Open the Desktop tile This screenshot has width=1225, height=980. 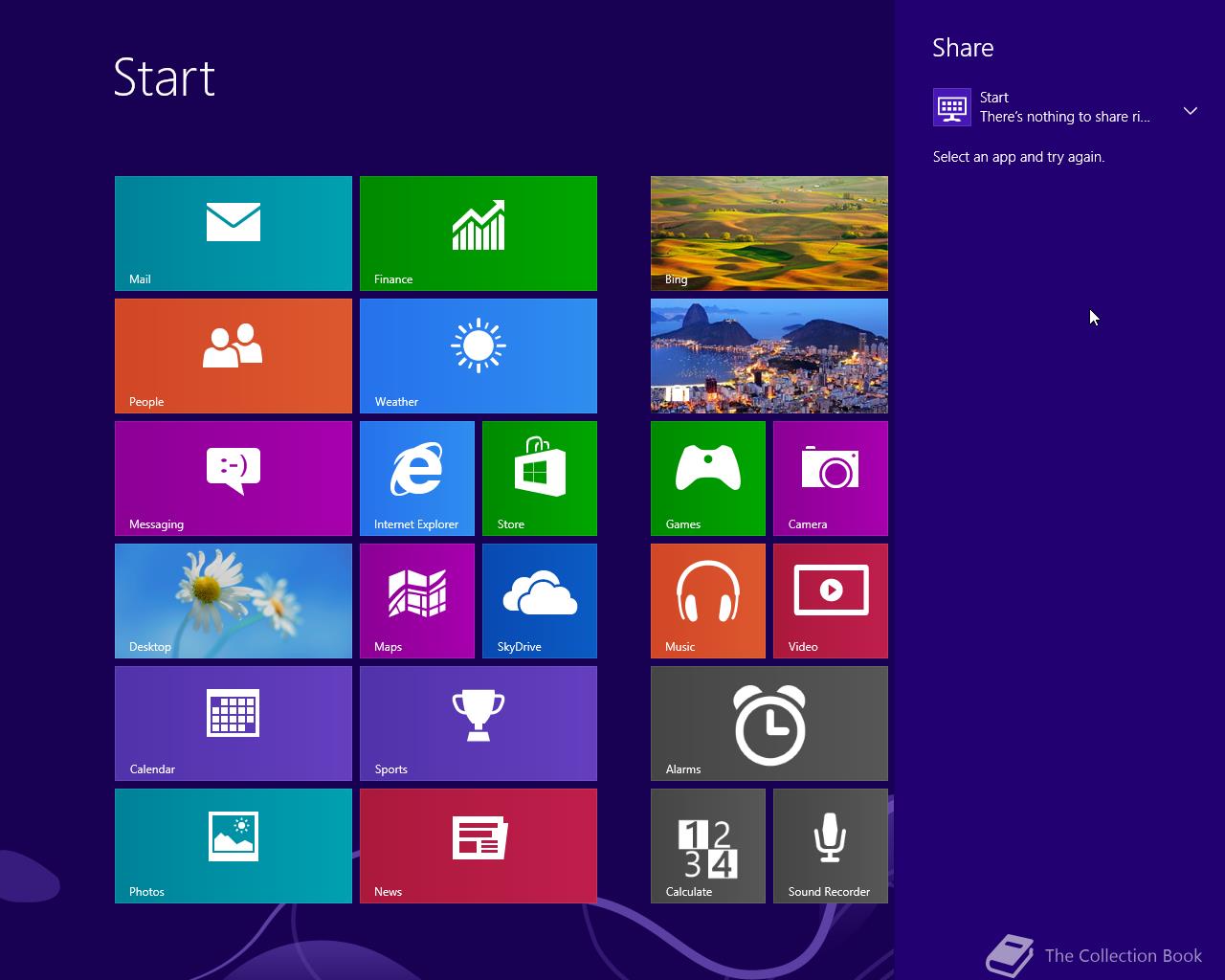tap(234, 601)
